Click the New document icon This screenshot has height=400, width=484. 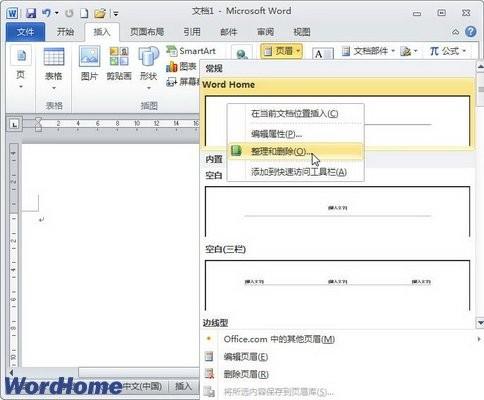pos(84,13)
